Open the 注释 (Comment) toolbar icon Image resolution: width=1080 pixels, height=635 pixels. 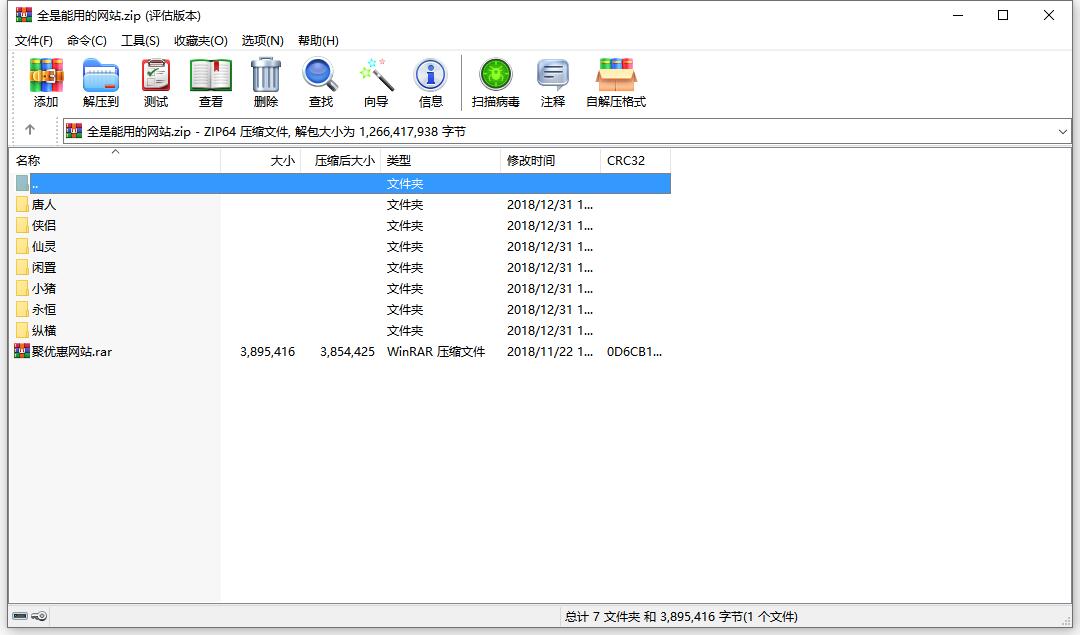coord(552,82)
